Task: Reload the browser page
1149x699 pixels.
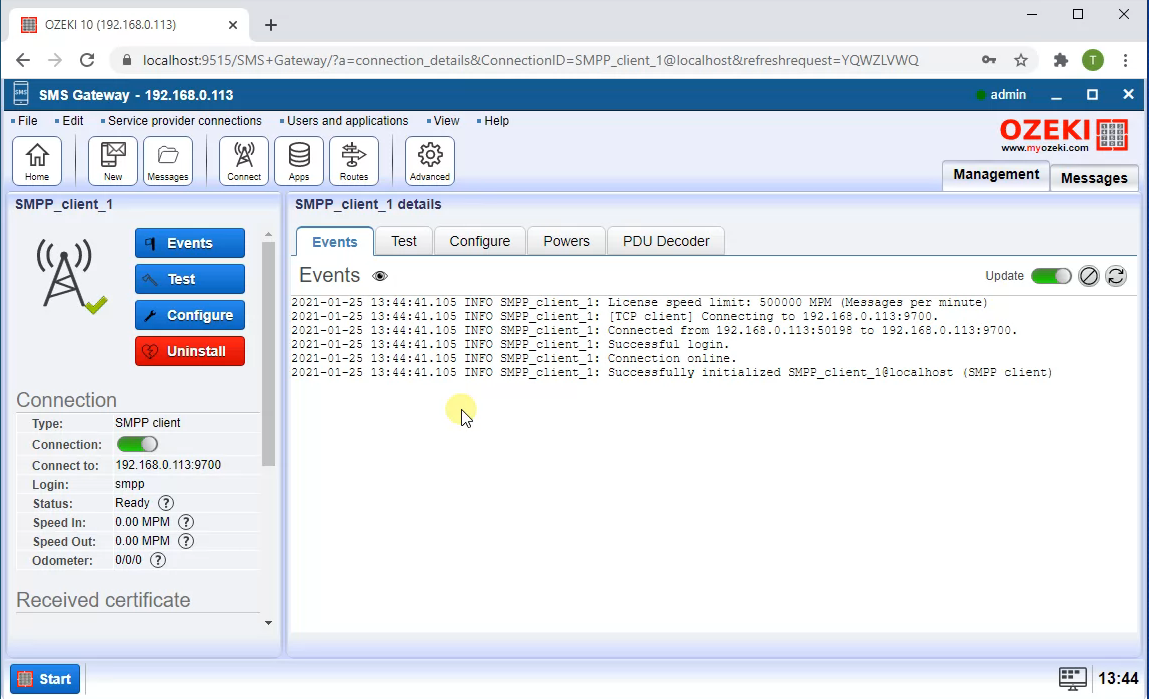Action: [86, 60]
